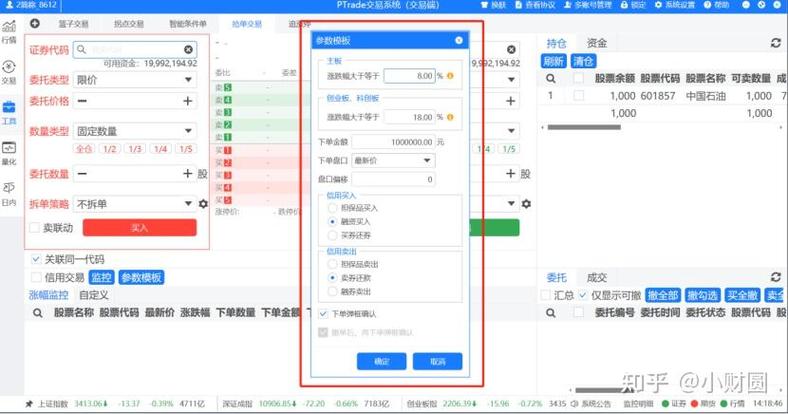Screen dimensions: 788x414
Task: Open the 下单盘口 最新价 dropdown
Action: [x=393, y=160]
